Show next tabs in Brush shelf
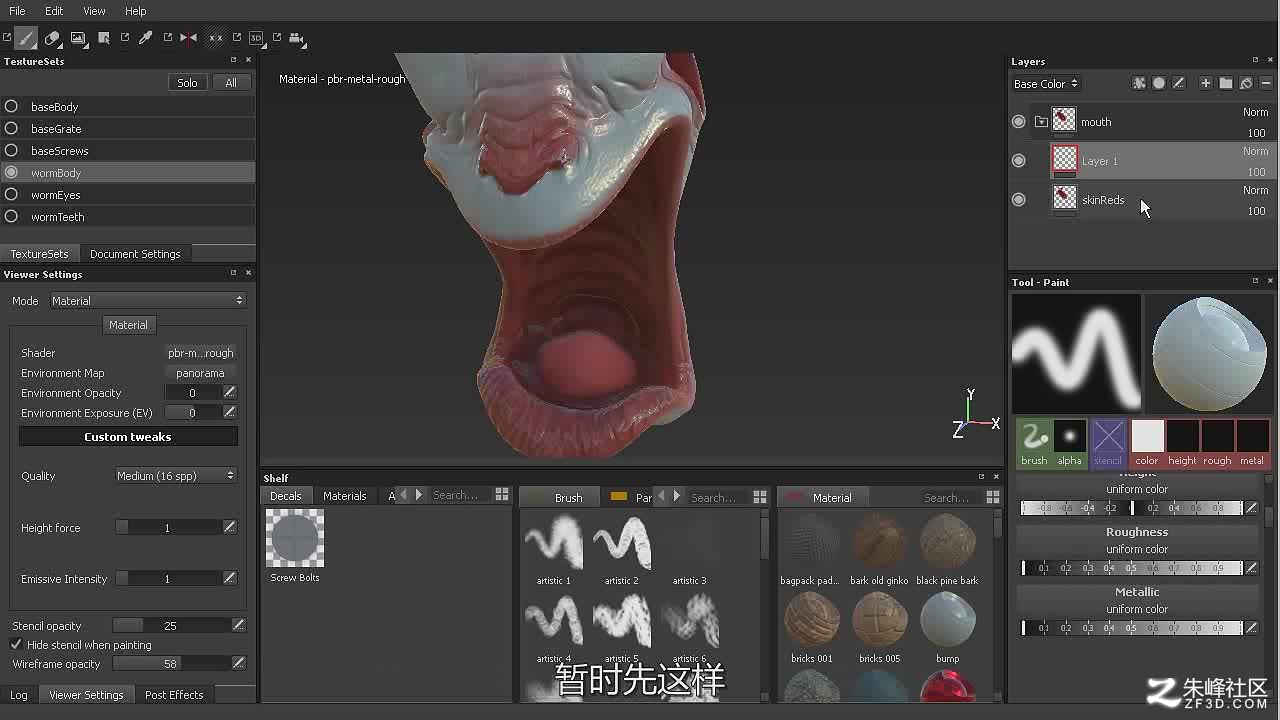This screenshot has width=1280, height=720. coord(677,496)
